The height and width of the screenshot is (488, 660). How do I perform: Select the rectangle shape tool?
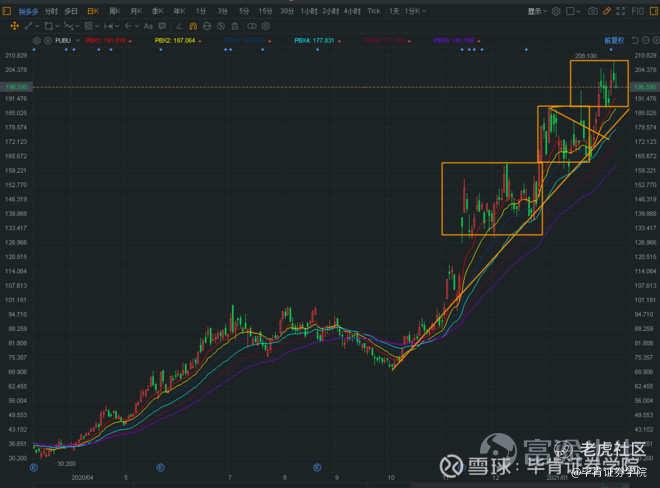click(x=48, y=27)
